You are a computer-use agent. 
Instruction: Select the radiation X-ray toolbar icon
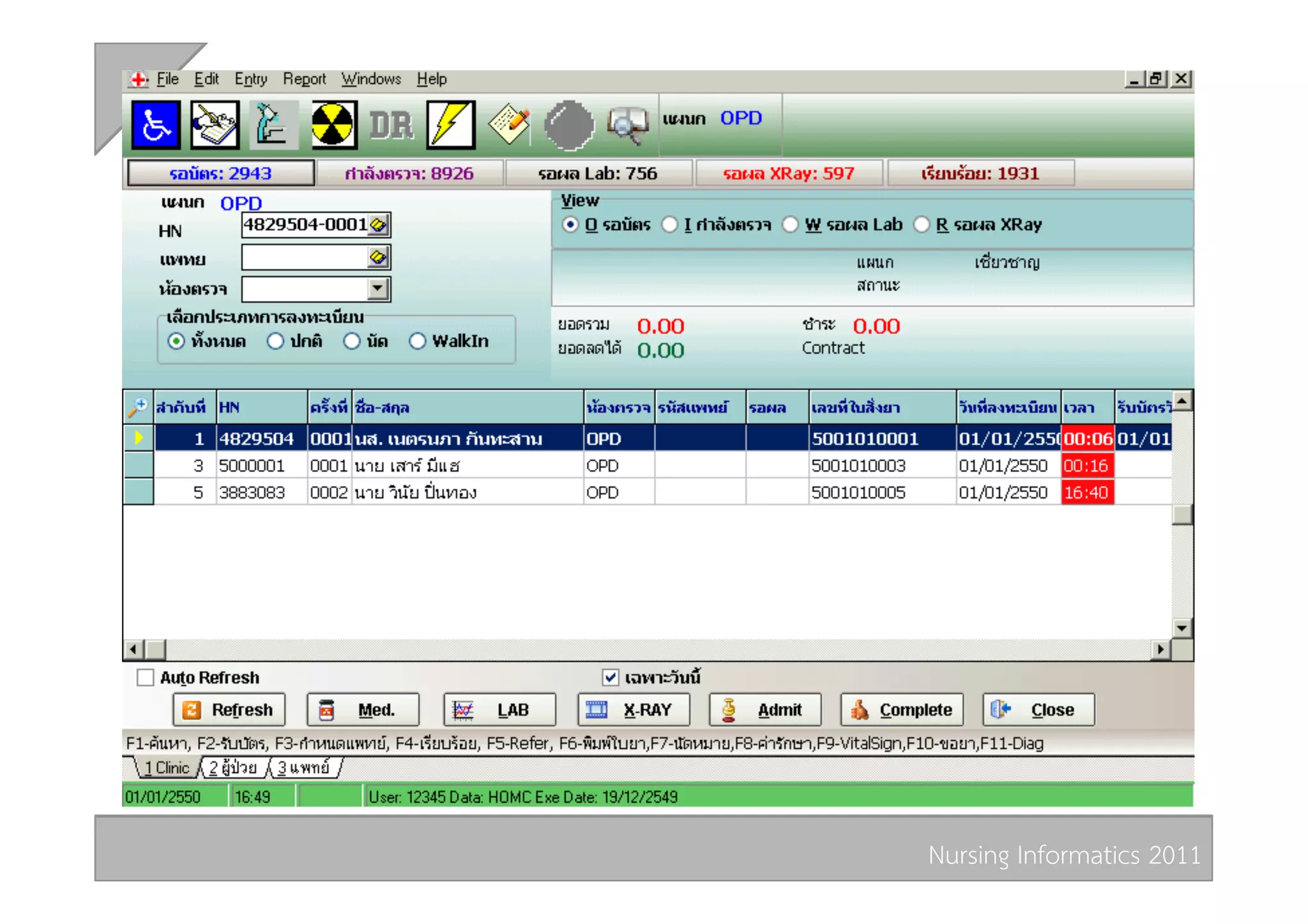[x=332, y=125]
